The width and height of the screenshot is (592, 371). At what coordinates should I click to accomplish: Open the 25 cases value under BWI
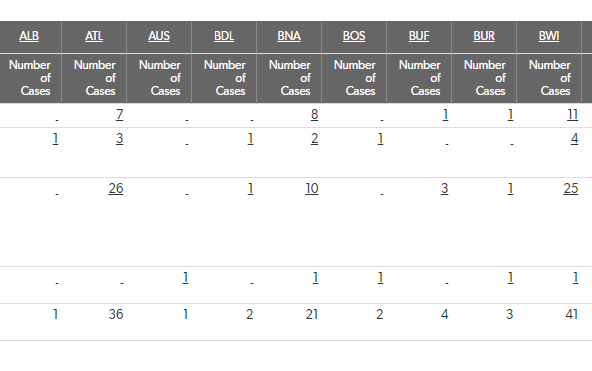tap(571, 188)
